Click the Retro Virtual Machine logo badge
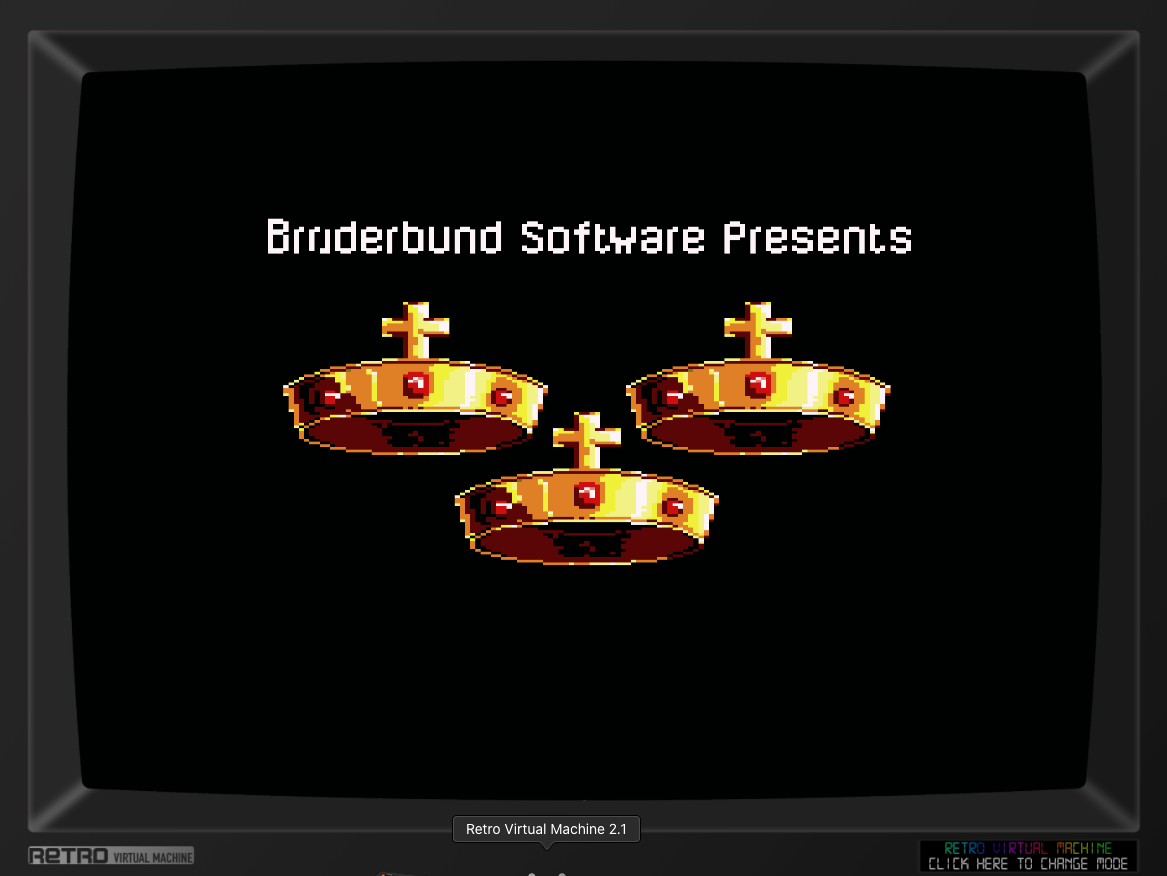 click(111, 856)
